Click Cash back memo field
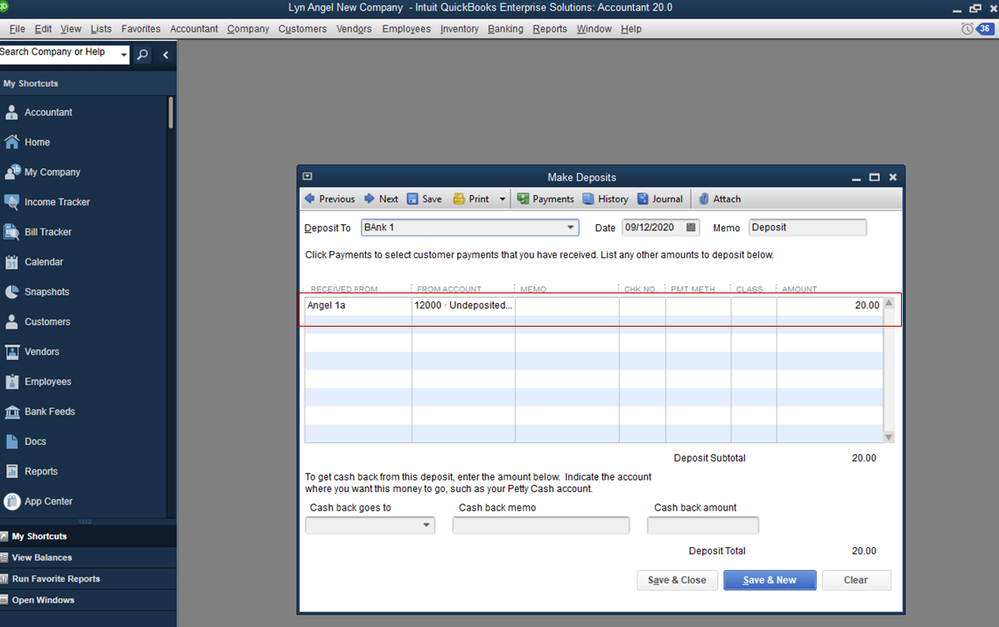This screenshot has width=999, height=627. 541,525
